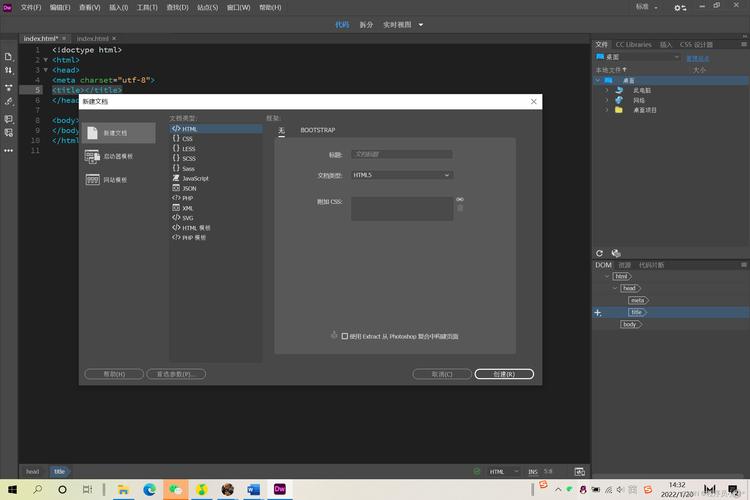The height and width of the screenshot is (500, 750).
Task: Select the body tag in DOM panel
Action: coord(630,324)
